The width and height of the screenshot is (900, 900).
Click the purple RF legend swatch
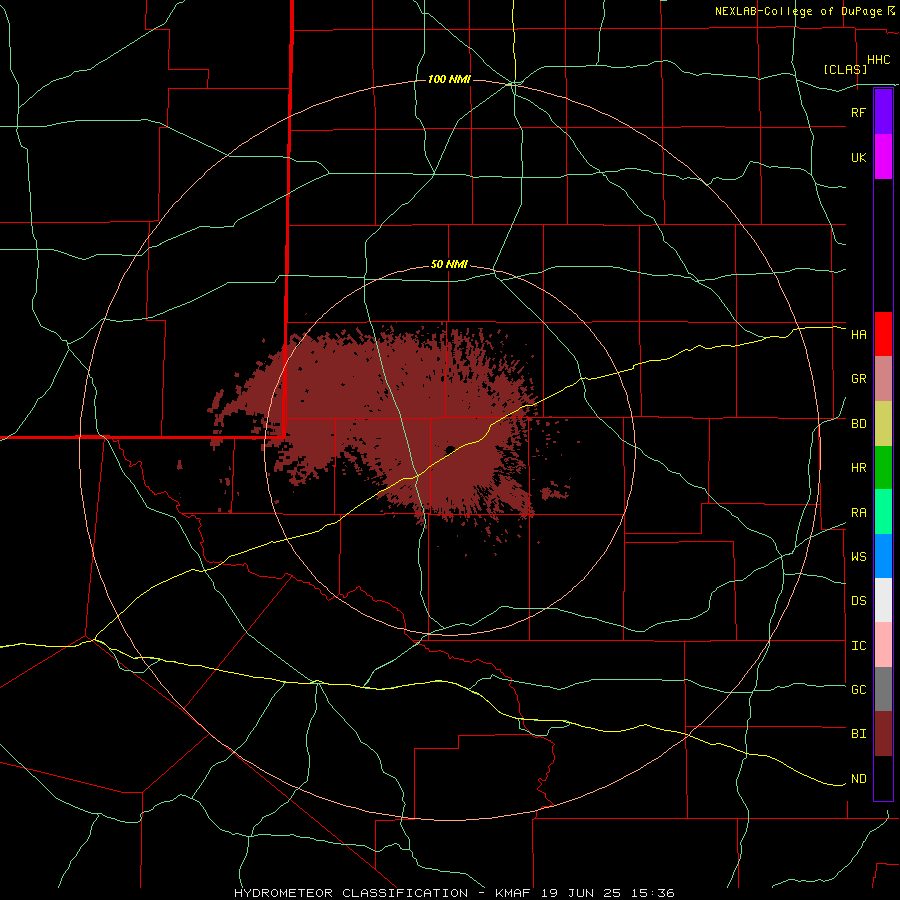point(883,112)
